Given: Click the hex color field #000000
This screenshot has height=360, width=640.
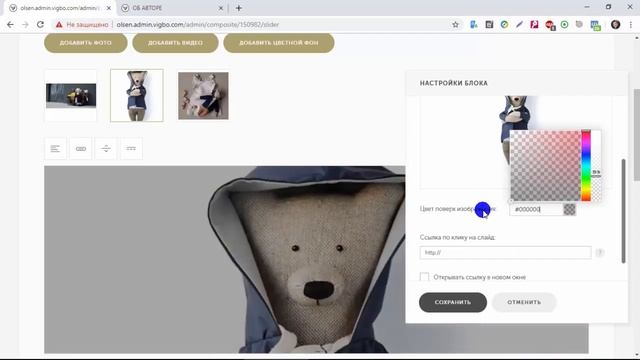Looking at the screenshot, I should (536, 209).
